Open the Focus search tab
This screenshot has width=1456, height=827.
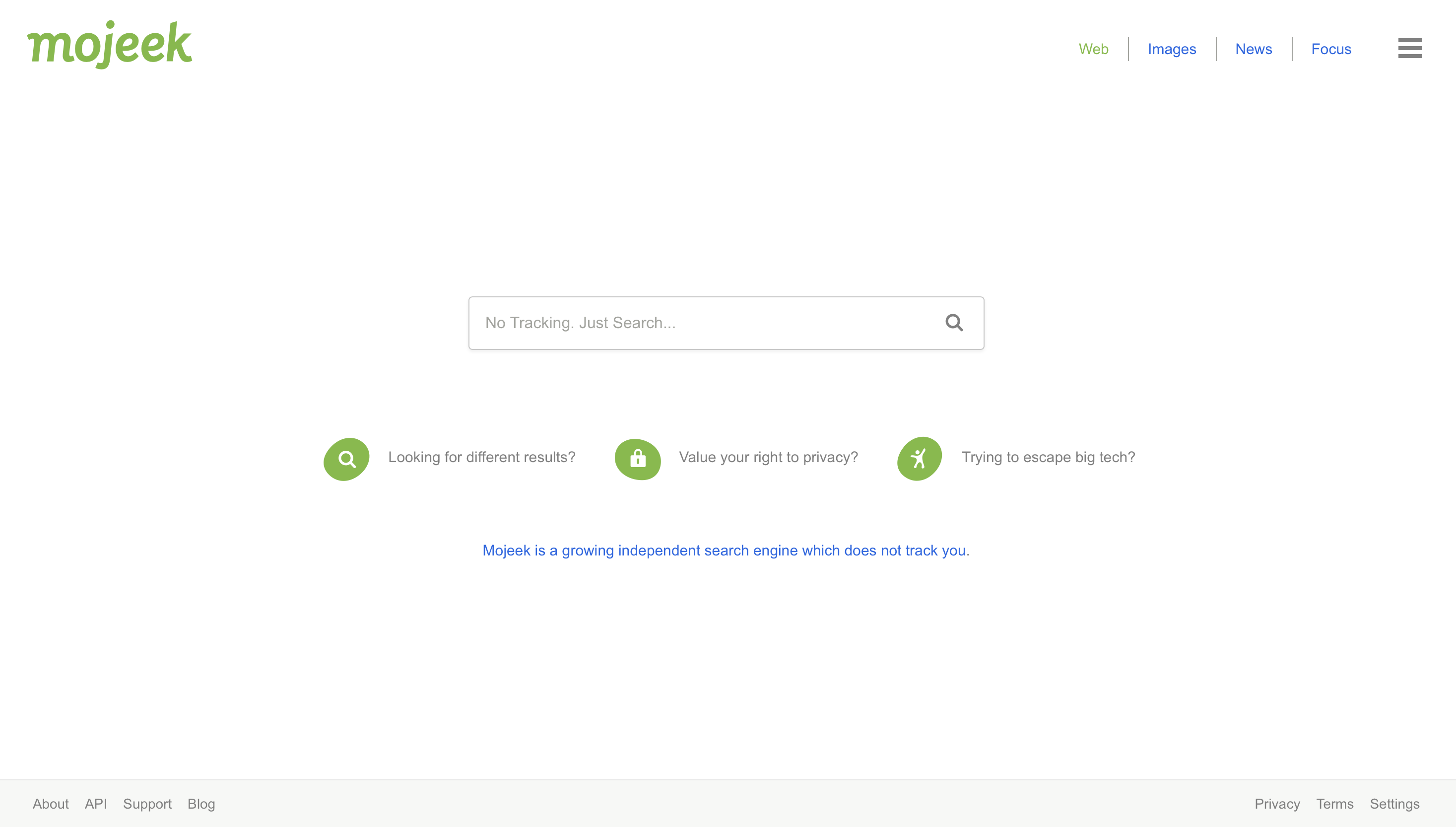tap(1330, 49)
